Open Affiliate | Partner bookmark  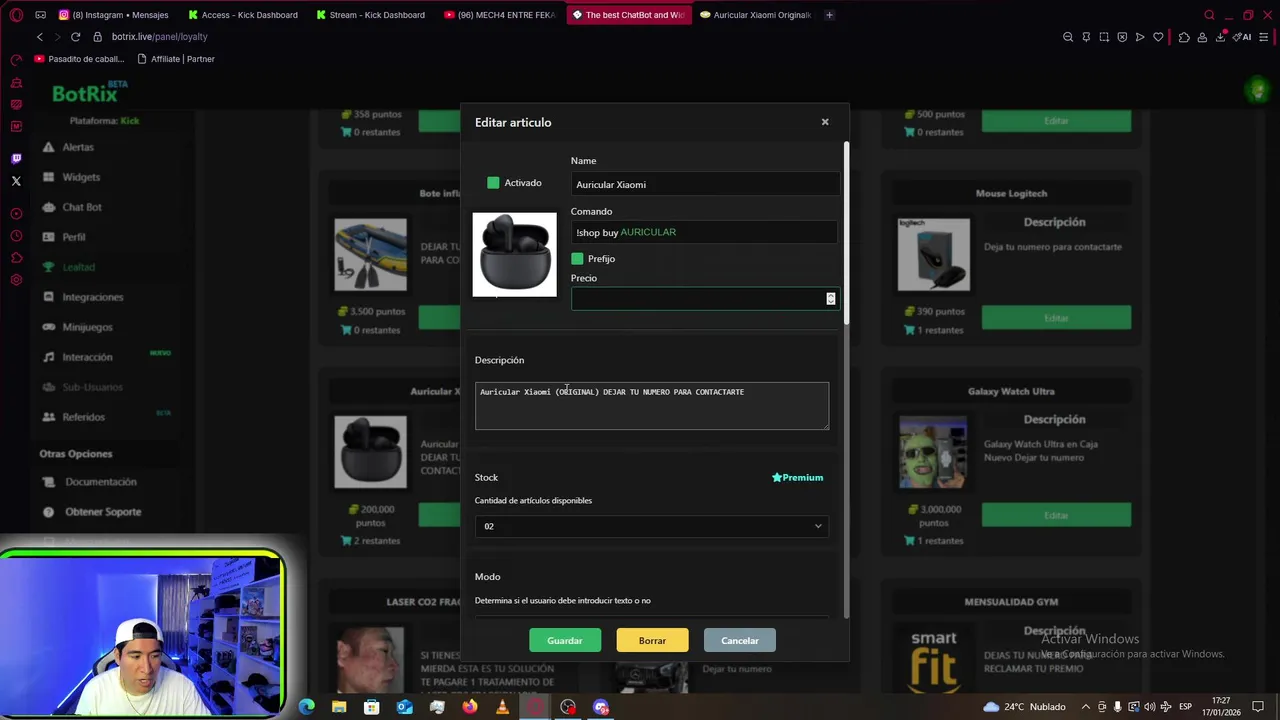(176, 59)
